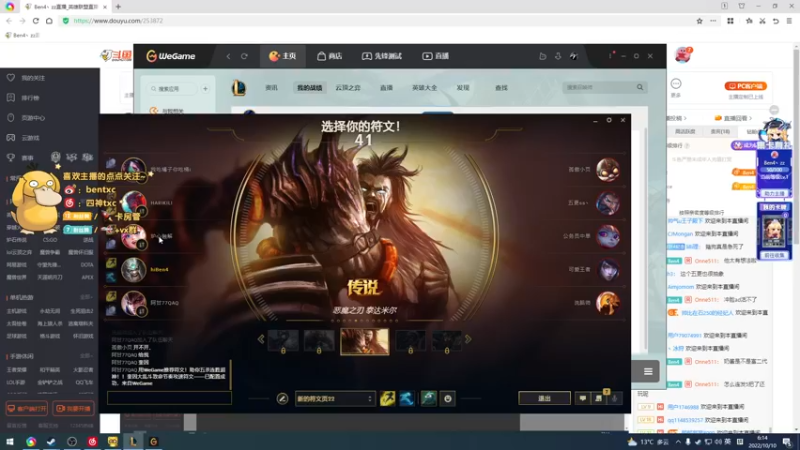Image resolution: width=800 pixels, height=450 pixels.
Task: Open Windows Start menu
Action: tap(10, 442)
